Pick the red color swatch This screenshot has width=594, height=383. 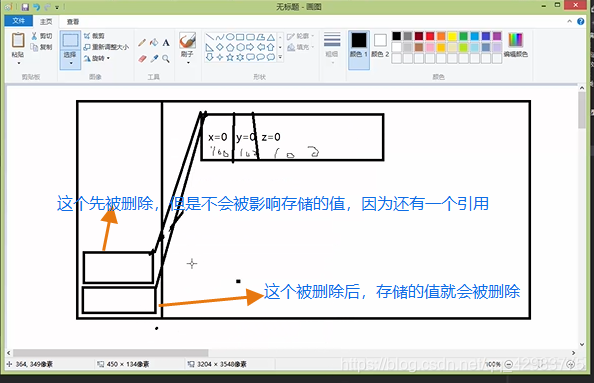point(430,36)
